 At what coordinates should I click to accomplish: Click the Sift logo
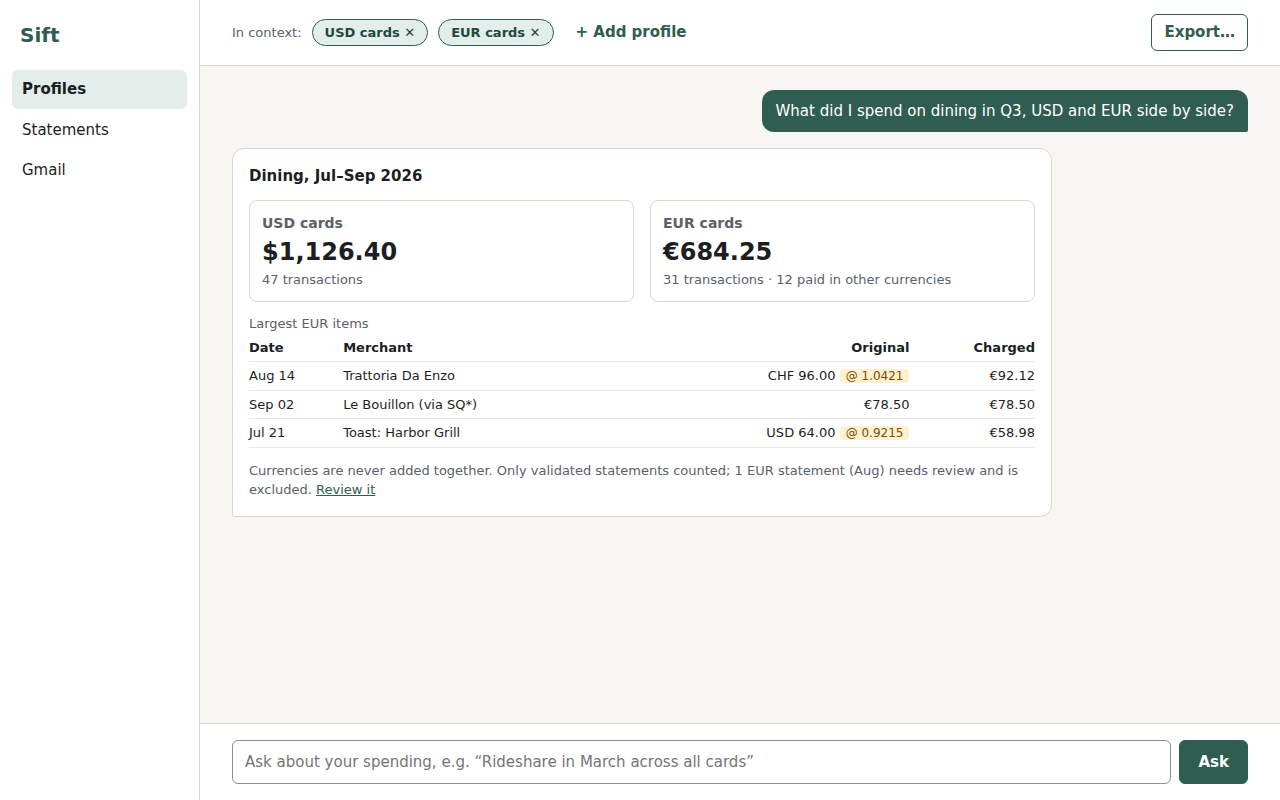pos(40,35)
